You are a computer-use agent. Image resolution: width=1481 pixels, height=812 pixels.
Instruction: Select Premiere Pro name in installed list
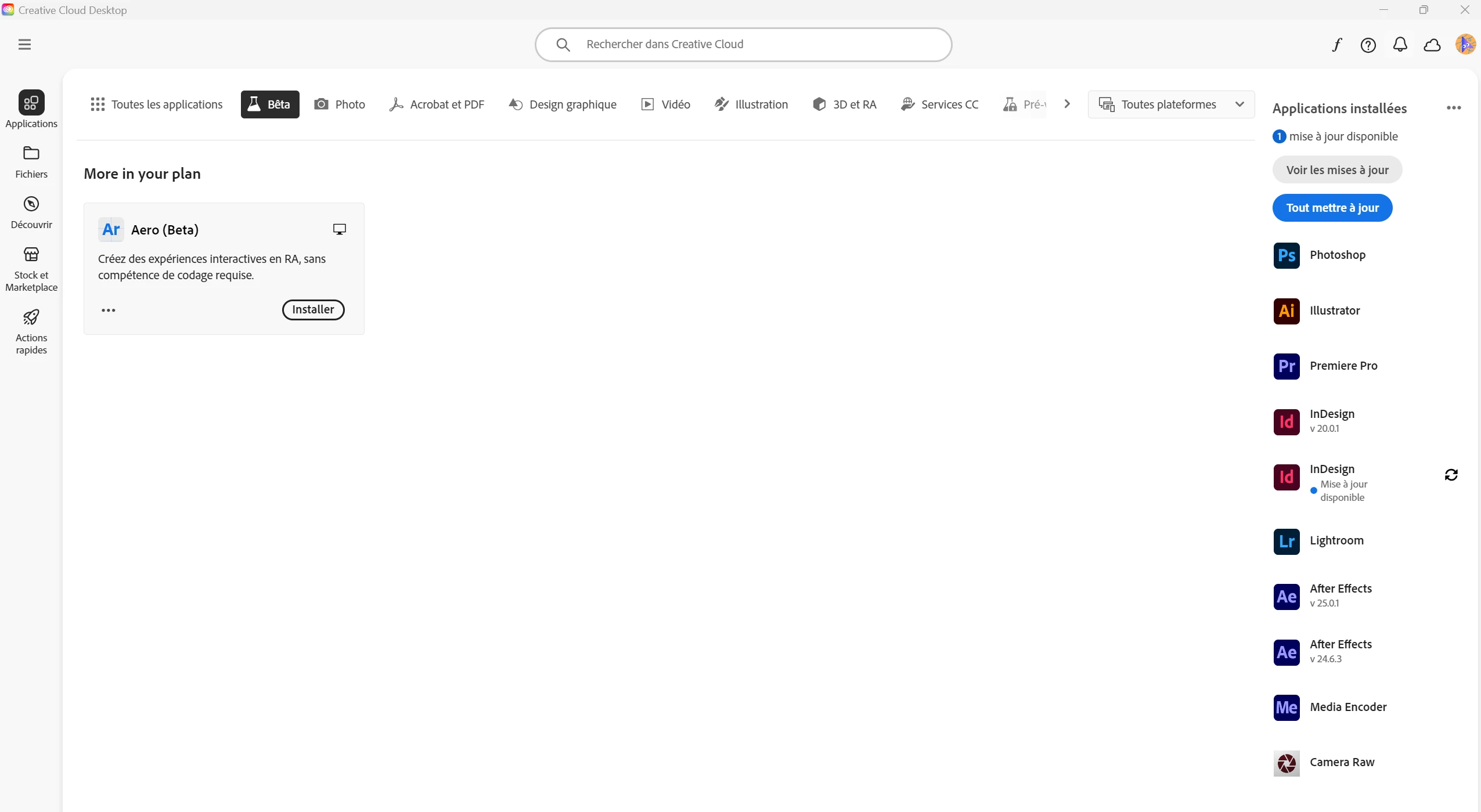coord(1343,366)
